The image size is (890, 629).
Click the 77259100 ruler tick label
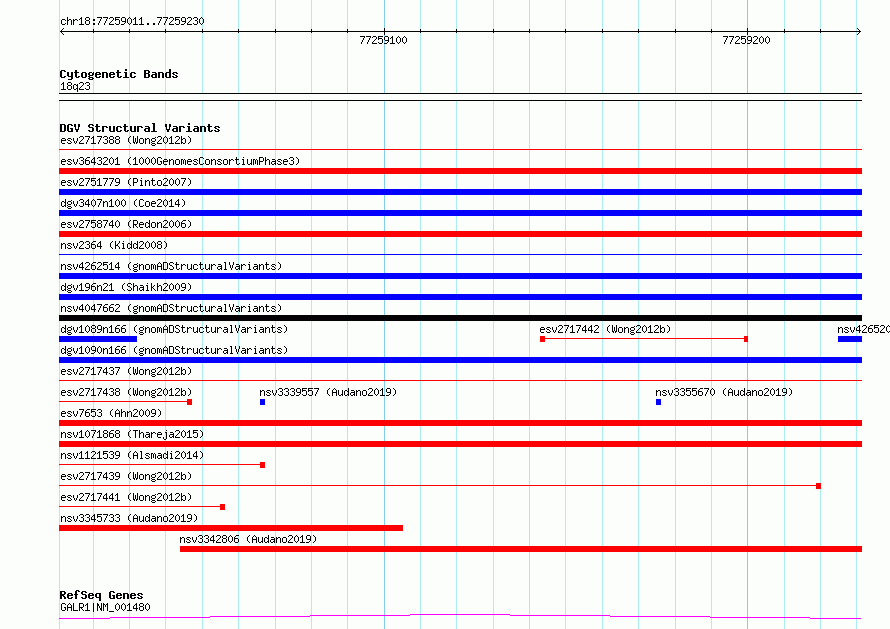tap(383, 40)
